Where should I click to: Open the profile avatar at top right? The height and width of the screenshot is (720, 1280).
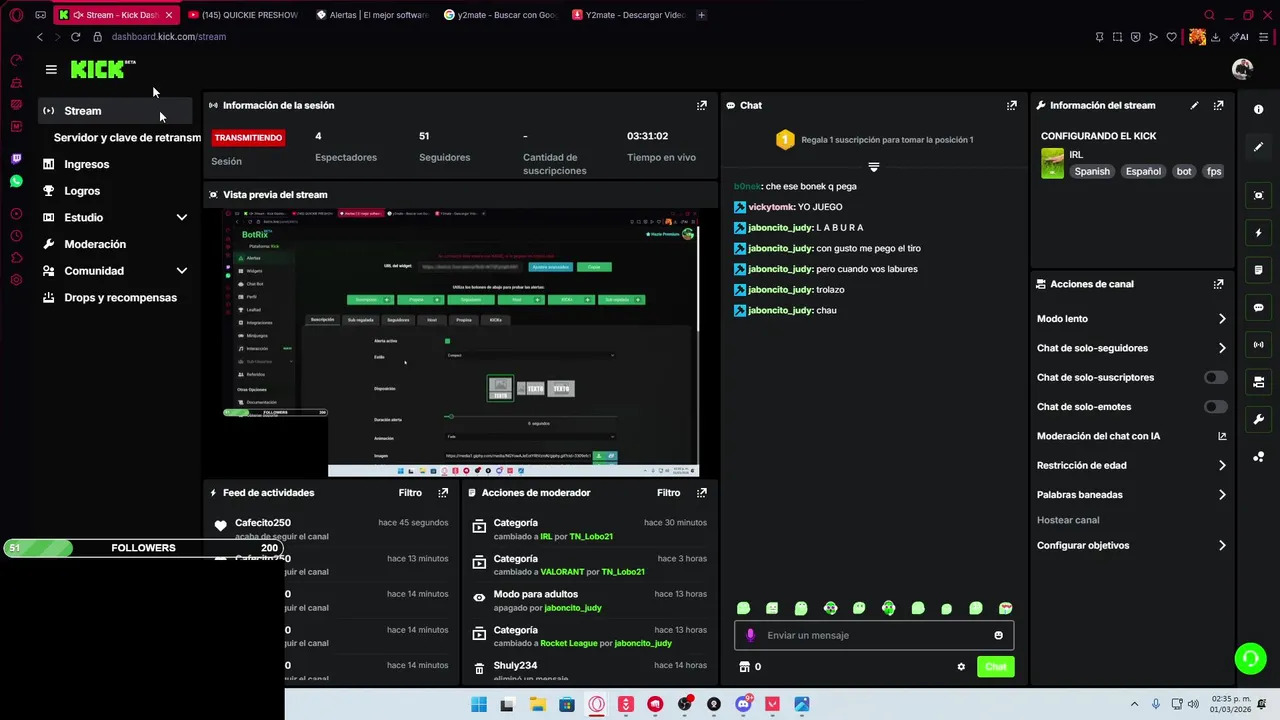point(1242,69)
